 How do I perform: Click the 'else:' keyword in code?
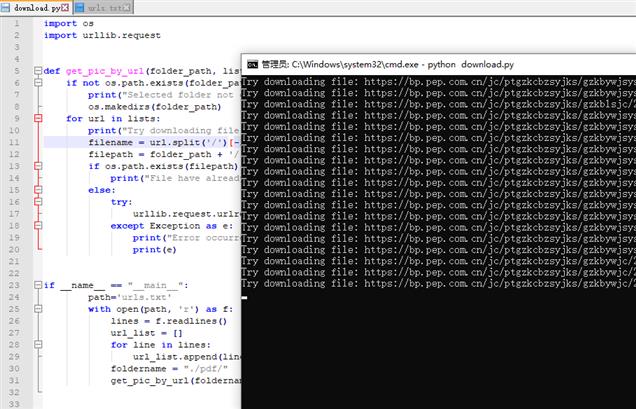(102, 190)
